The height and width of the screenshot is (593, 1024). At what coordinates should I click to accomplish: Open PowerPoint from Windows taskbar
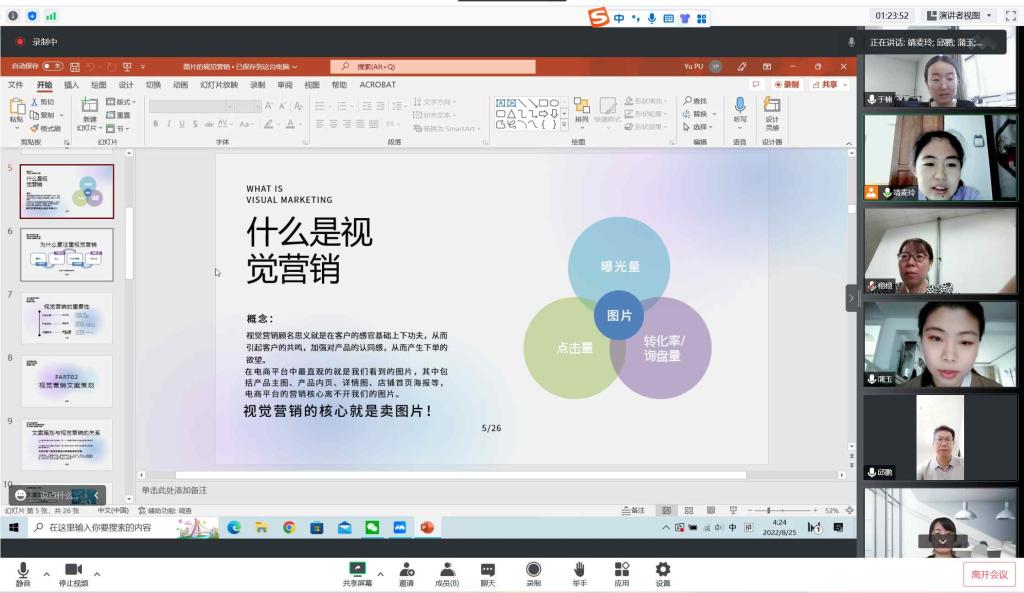coord(427,527)
